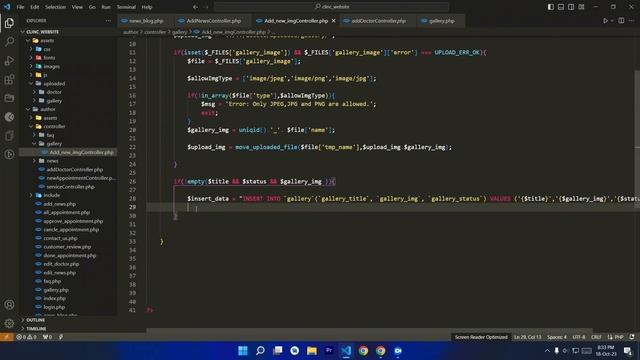This screenshot has width=640, height=360.
Task: Open editor more actions ellipsis
Action: click(x=631, y=20)
